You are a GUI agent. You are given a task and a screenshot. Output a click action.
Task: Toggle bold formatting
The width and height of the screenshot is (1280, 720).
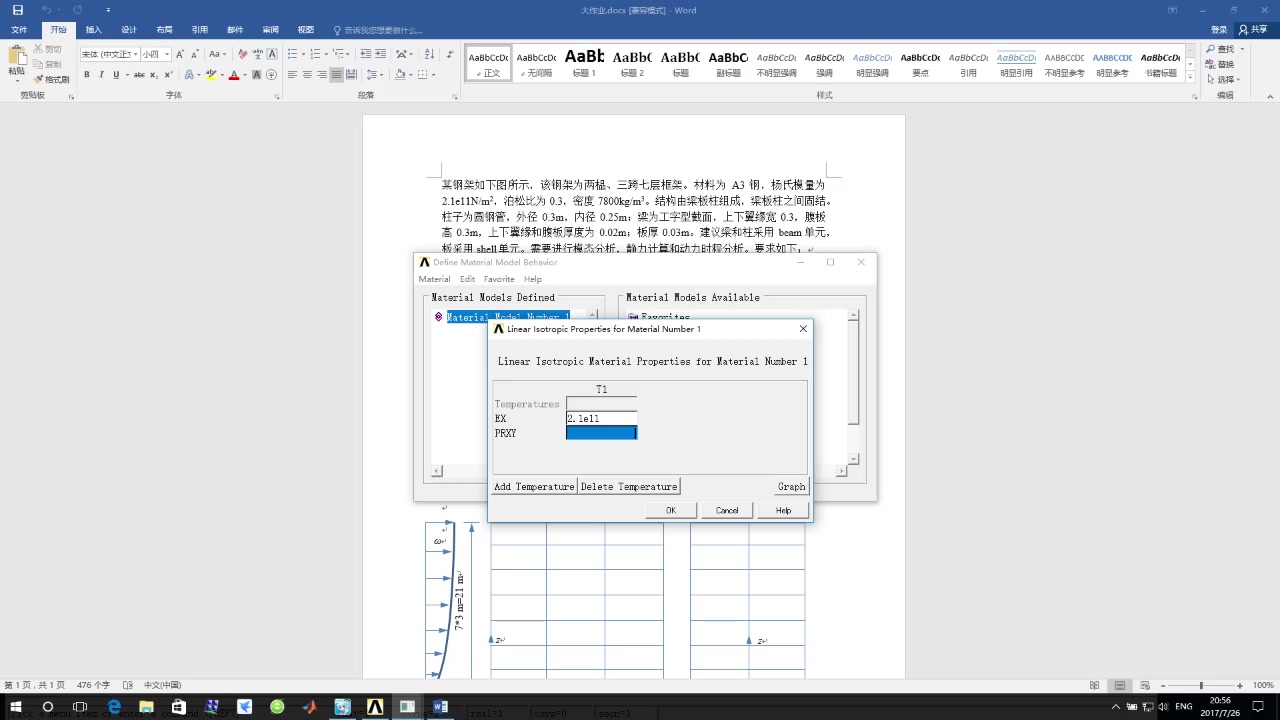[x=86, y=75]
